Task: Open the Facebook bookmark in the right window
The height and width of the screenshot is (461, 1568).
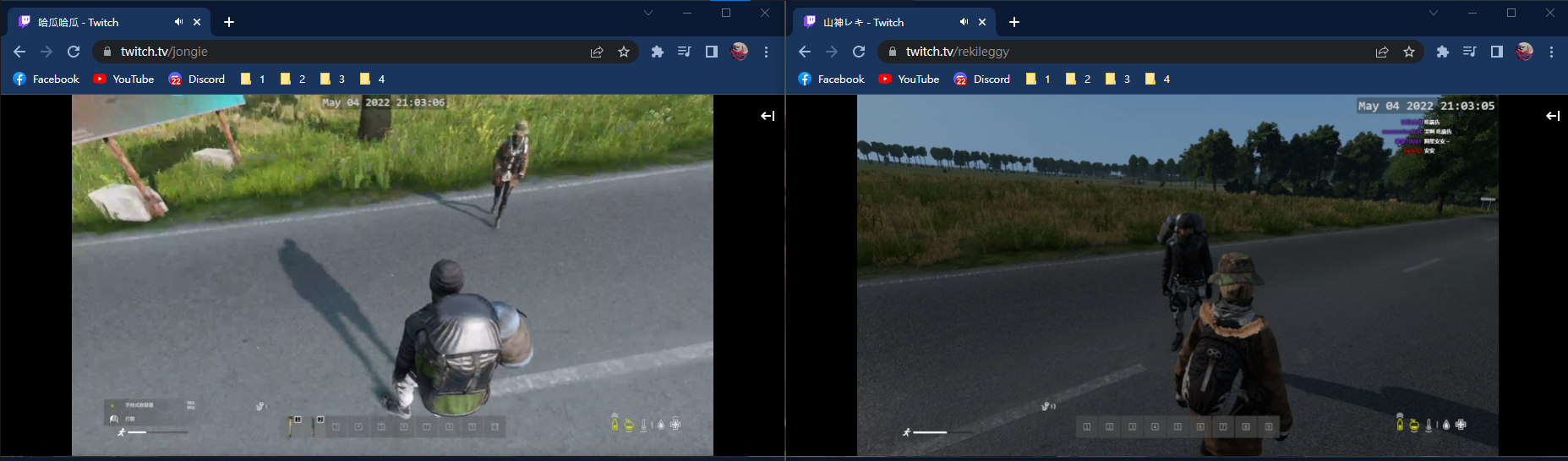Action: (x=832, y=79)
